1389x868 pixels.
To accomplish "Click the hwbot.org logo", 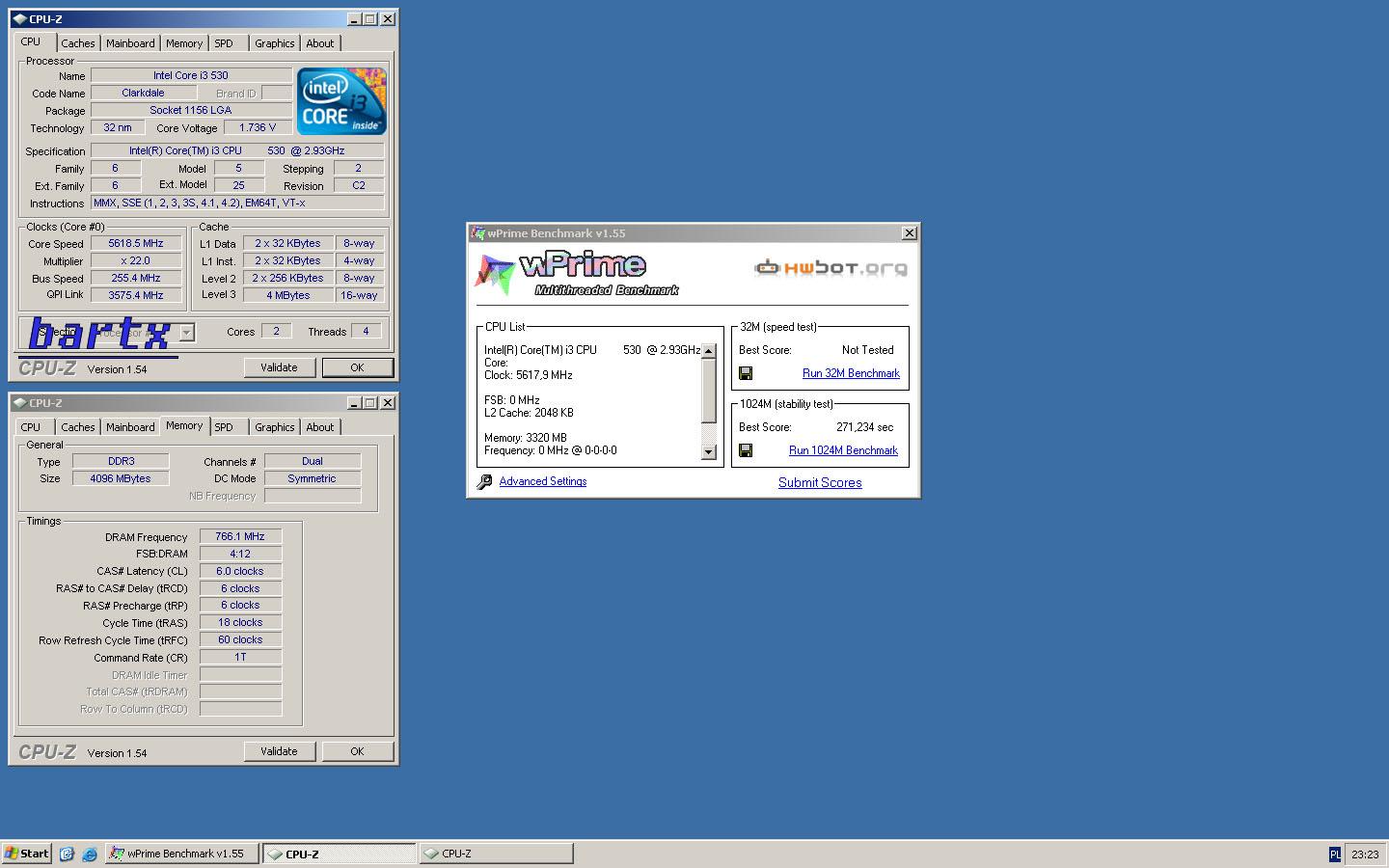I will [831, 267].
